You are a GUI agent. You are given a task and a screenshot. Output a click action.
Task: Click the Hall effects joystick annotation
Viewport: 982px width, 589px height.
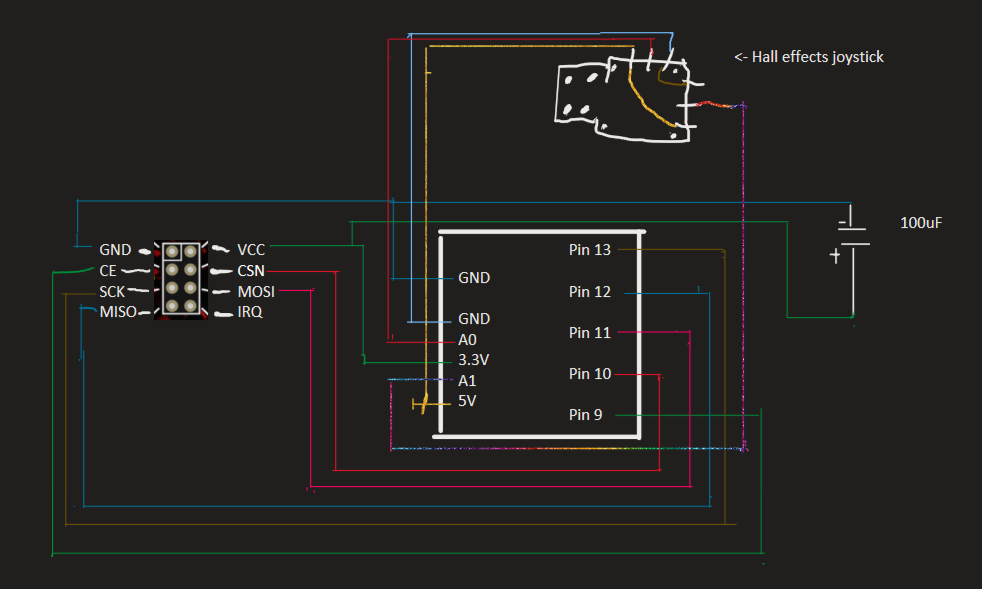(x=809, y=57)
